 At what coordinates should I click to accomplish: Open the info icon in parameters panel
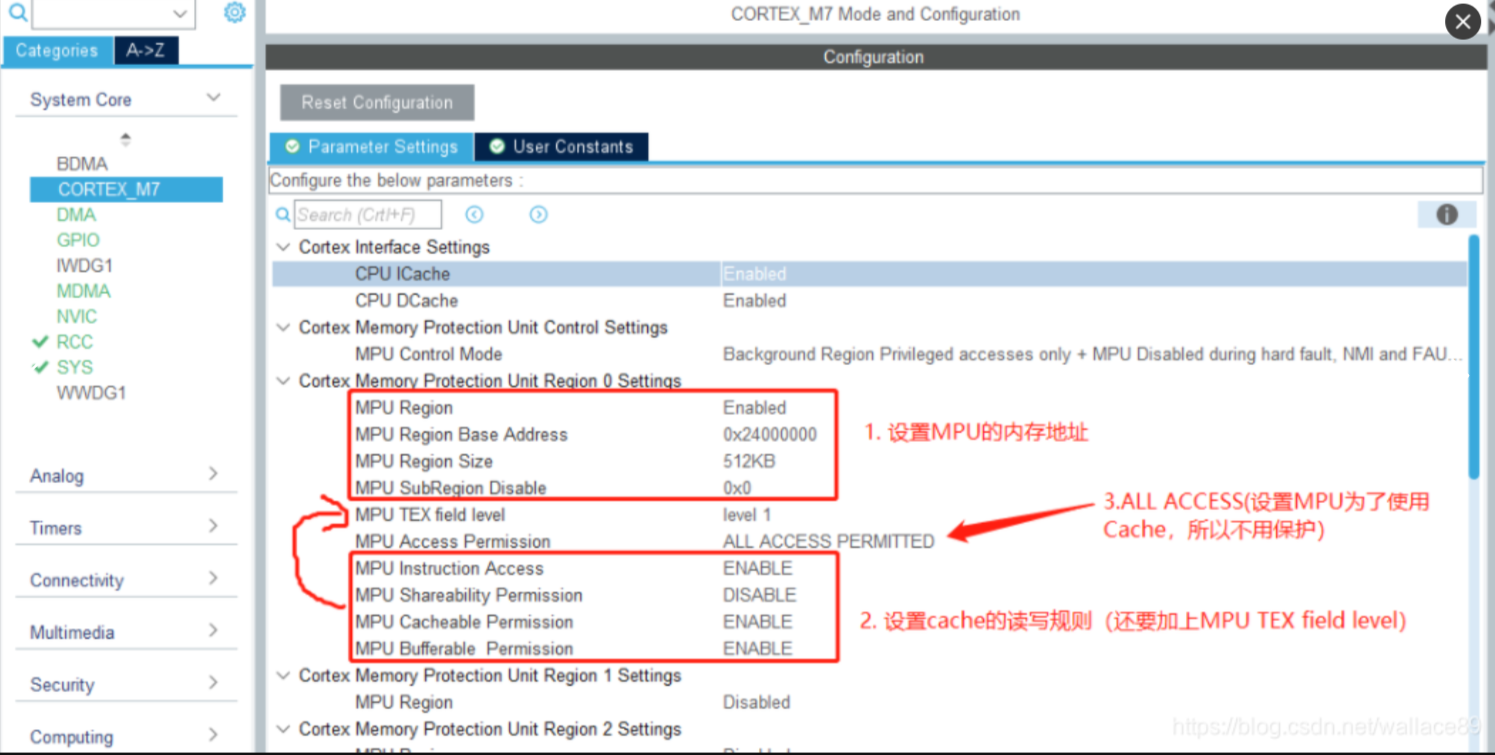coord(1446,214)
